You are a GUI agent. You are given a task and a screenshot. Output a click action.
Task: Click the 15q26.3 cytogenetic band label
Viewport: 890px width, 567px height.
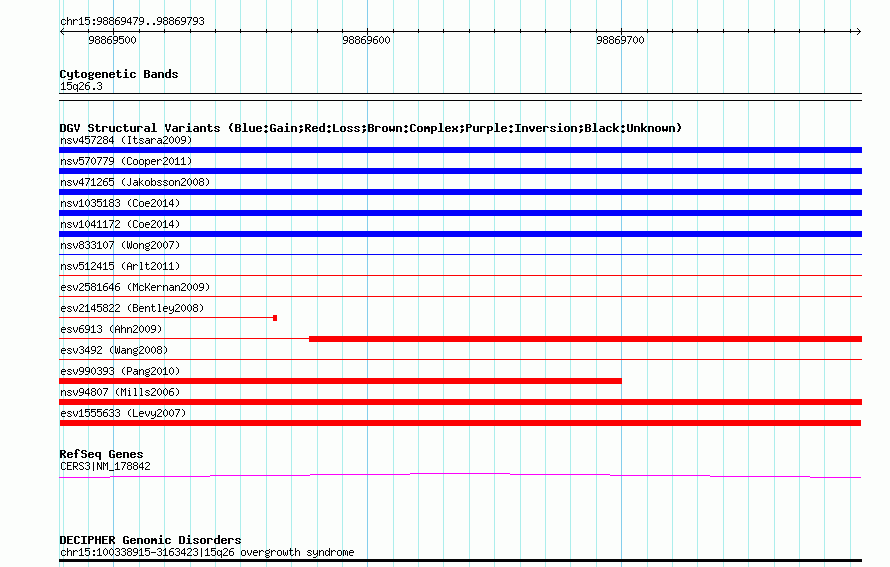pos(81,86)
